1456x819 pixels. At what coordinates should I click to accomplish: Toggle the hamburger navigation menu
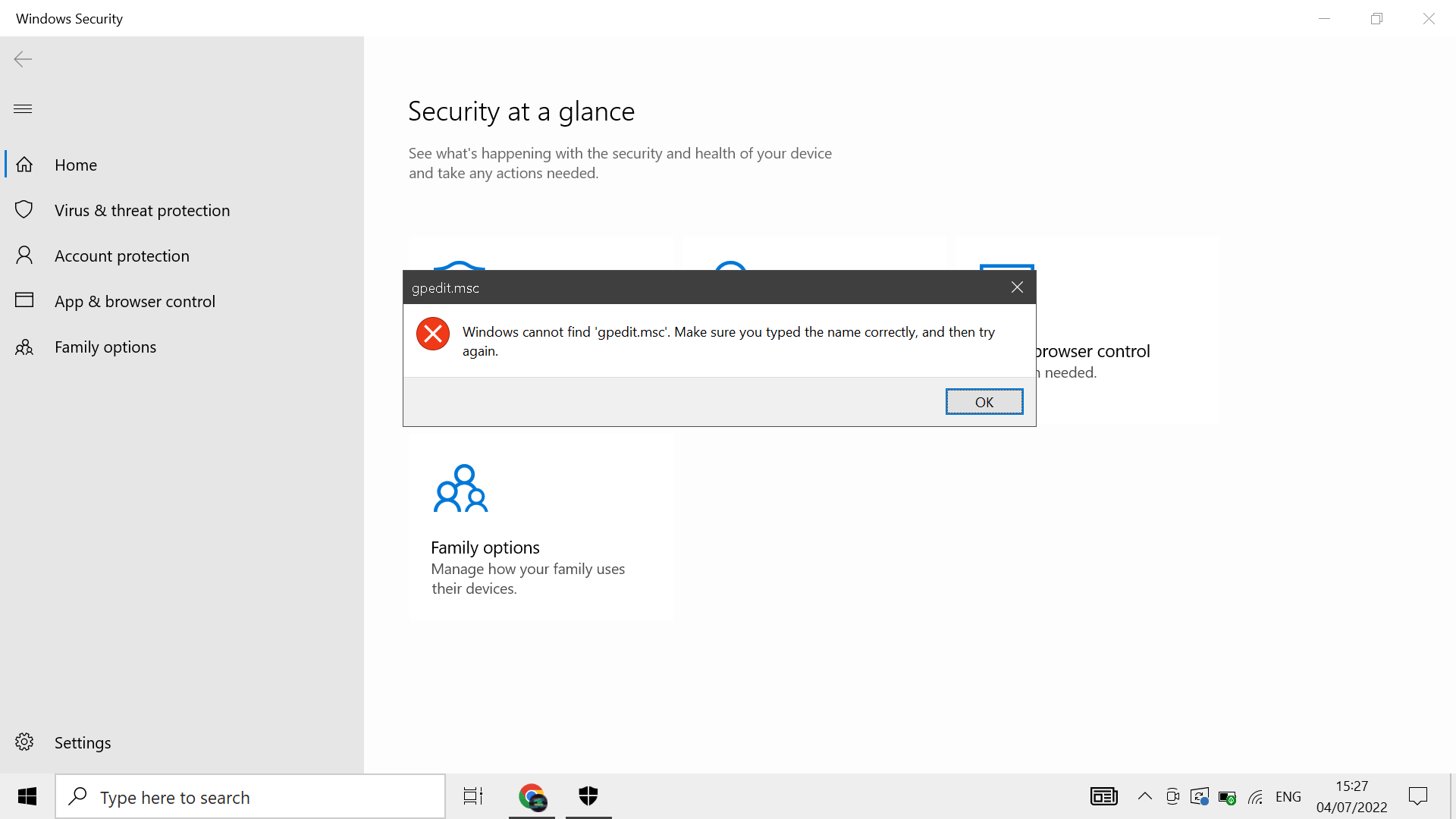pyautogui.click(x=23, y=108)
